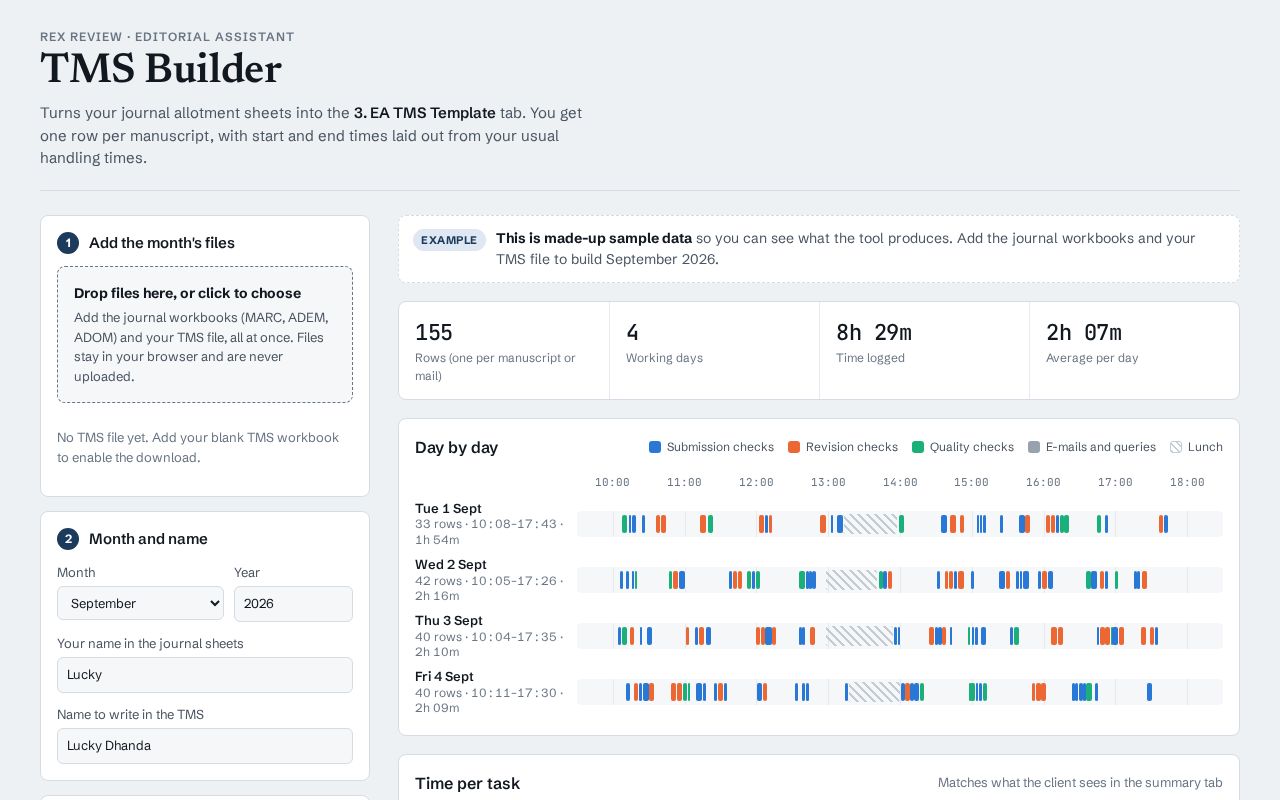Click the 8h 29m time logged value
This screenshot has width=1280, height=800.
click(x=874, y=332)
